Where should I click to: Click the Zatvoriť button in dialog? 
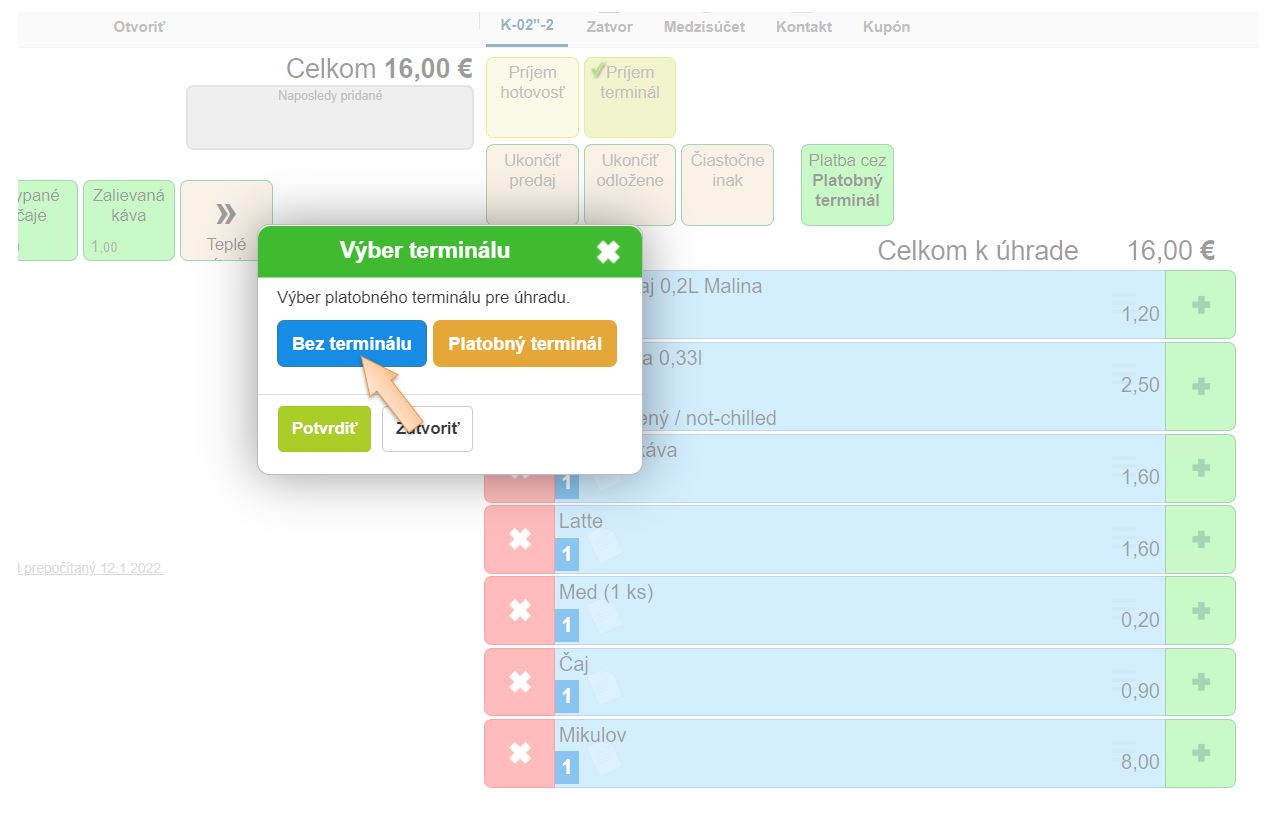coord(427,429)
